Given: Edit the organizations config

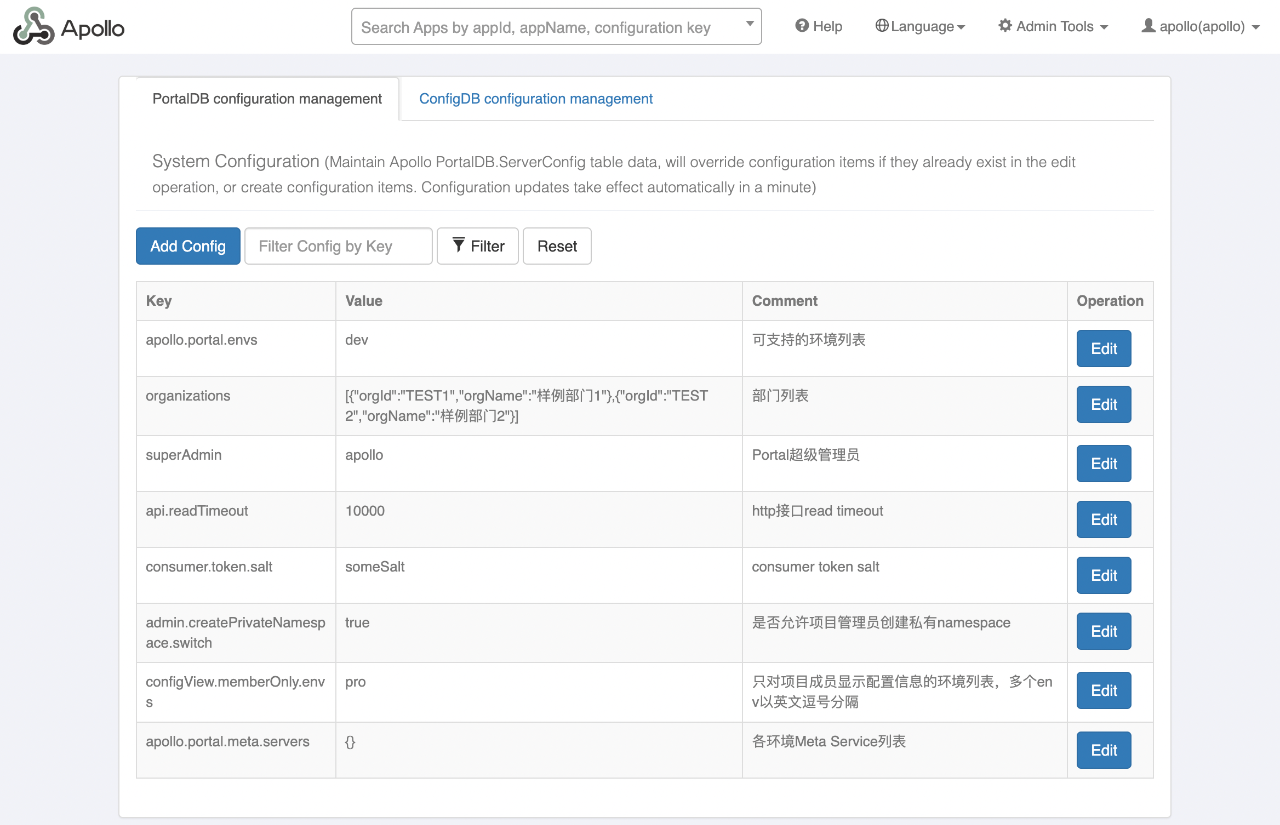Looking at the screenshot, I should (x=1104, y=405).
